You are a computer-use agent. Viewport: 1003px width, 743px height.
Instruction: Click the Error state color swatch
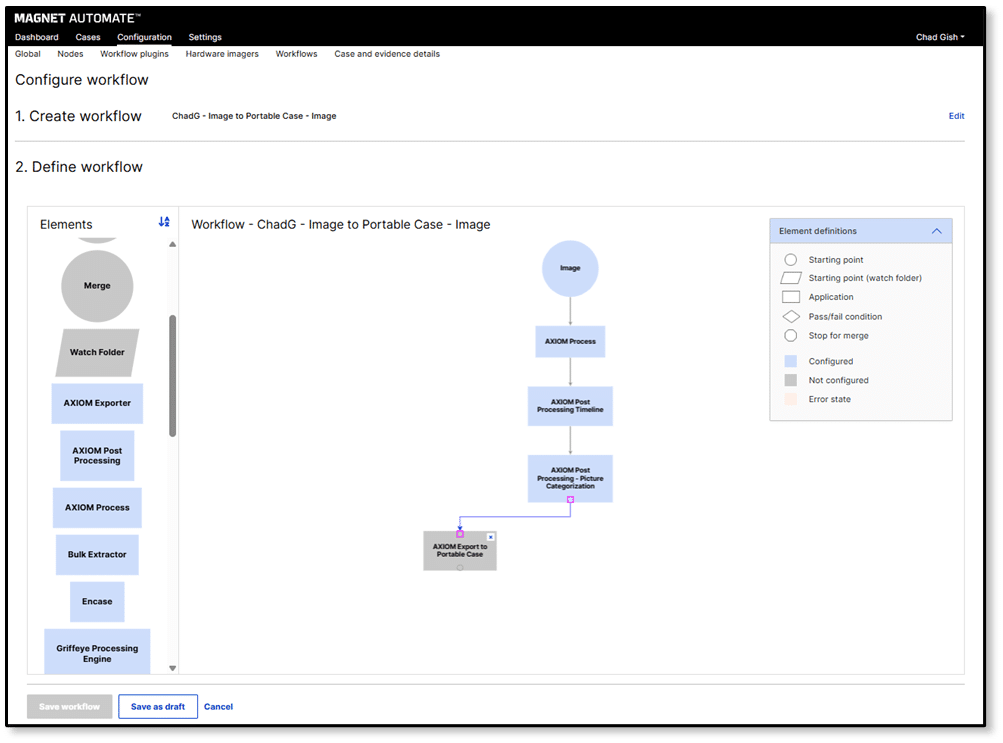(791, 399)
